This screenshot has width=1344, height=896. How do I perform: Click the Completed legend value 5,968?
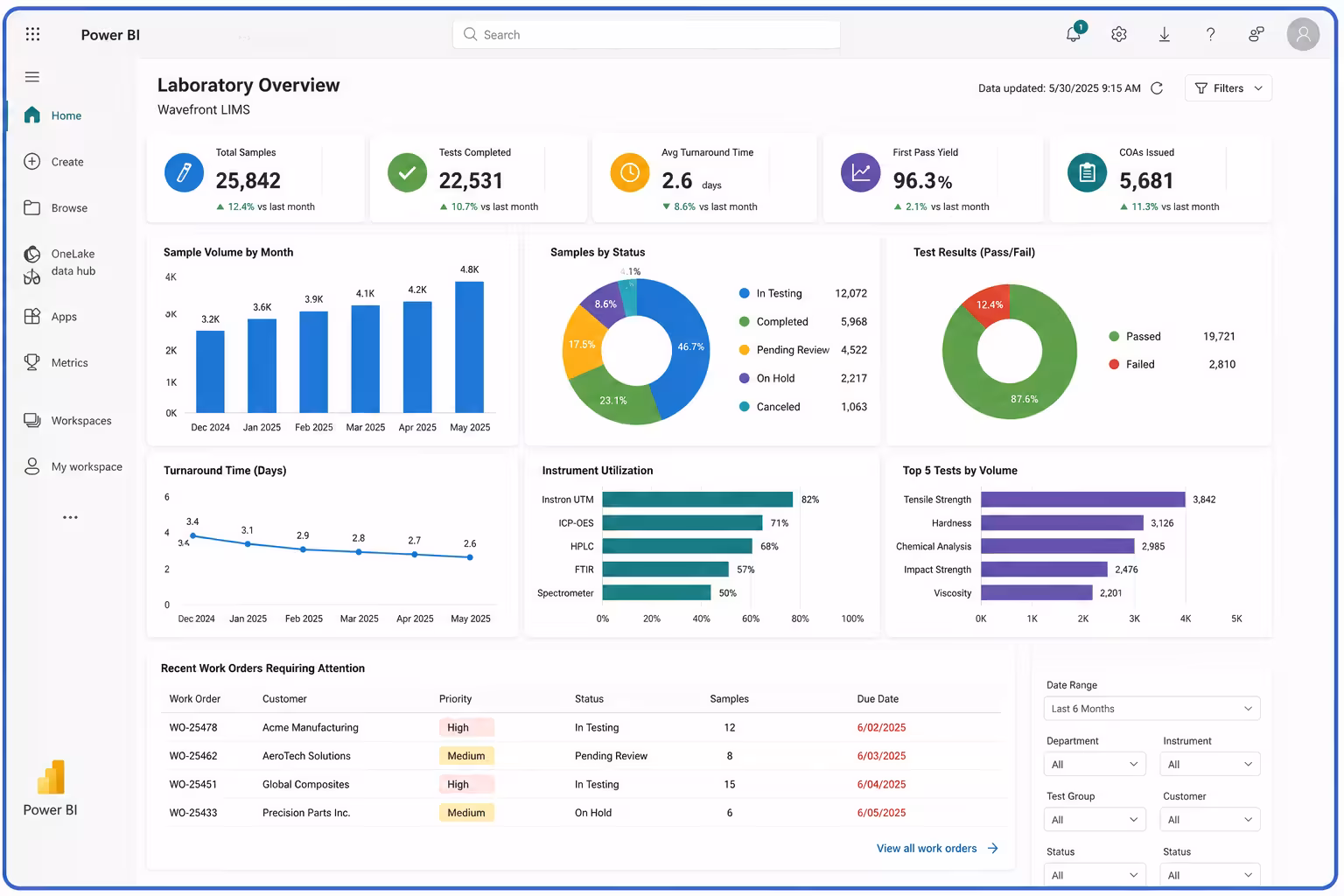pyautogui.click(x=854, y=322)
